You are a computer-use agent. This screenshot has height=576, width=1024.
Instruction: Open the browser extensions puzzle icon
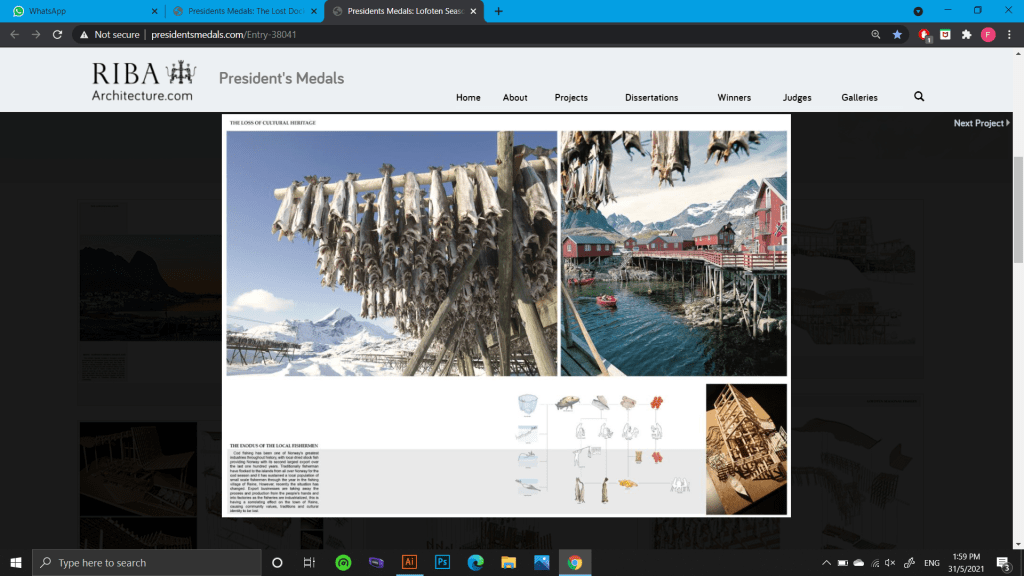966,34
